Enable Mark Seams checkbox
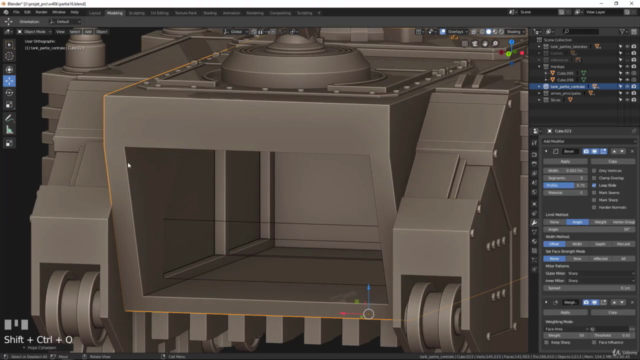Image resolution: width=640 pixels, height=360 pixels. [594, 193]
